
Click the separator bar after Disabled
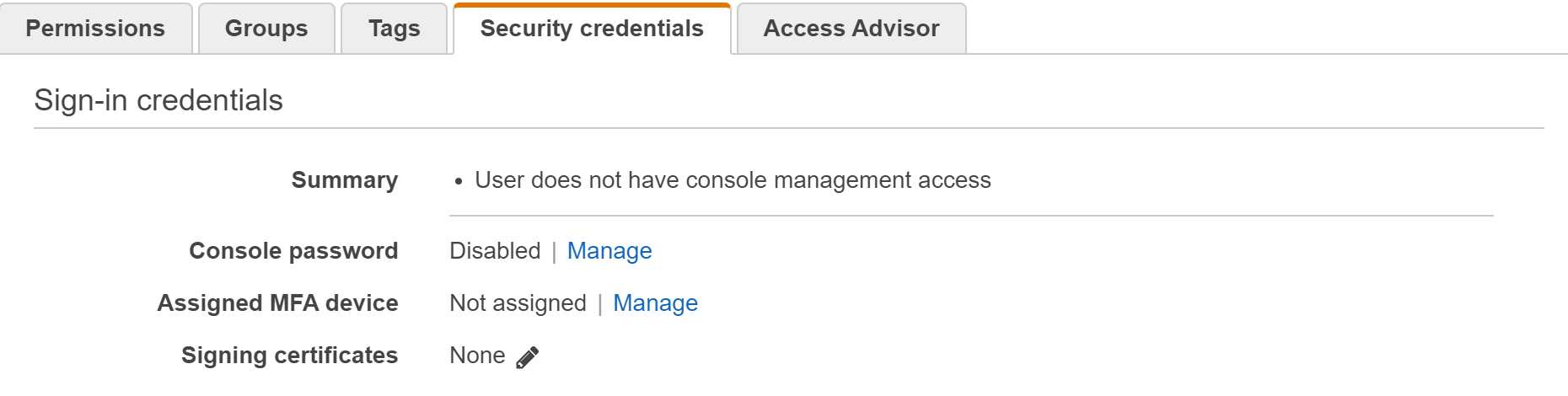[554, 252]
